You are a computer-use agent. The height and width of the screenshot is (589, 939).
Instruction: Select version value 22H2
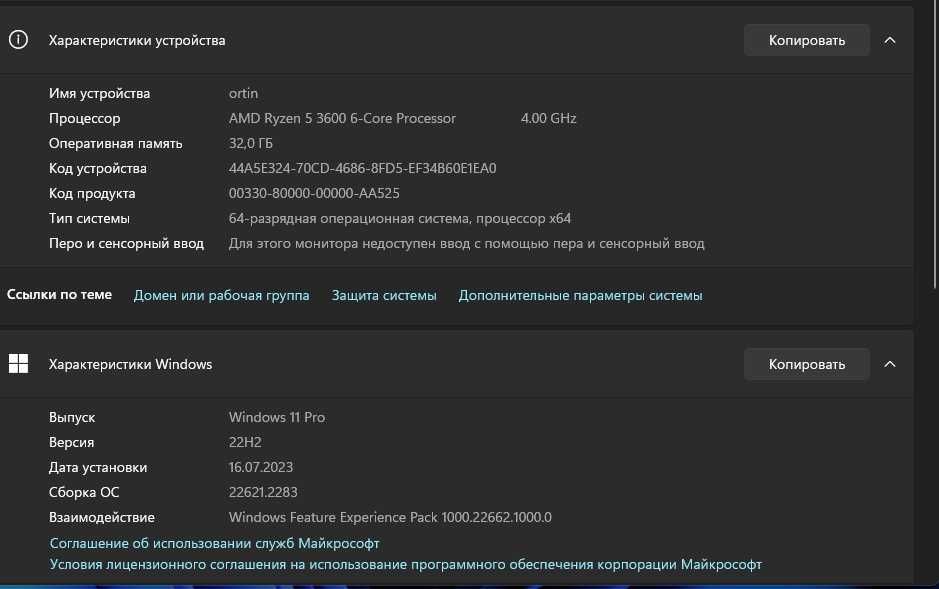(x=245, y=442)
